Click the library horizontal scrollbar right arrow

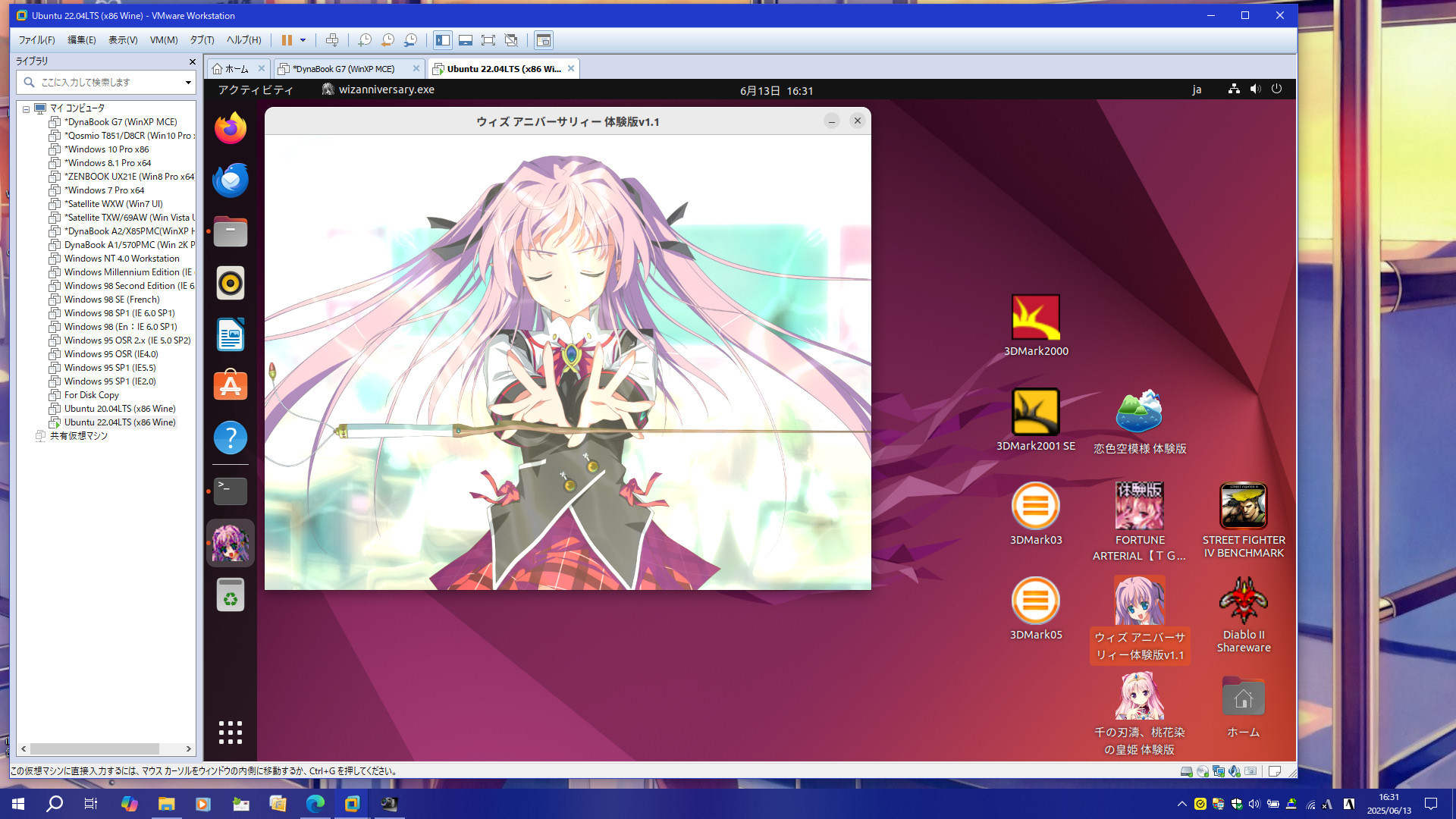point(188,748)
